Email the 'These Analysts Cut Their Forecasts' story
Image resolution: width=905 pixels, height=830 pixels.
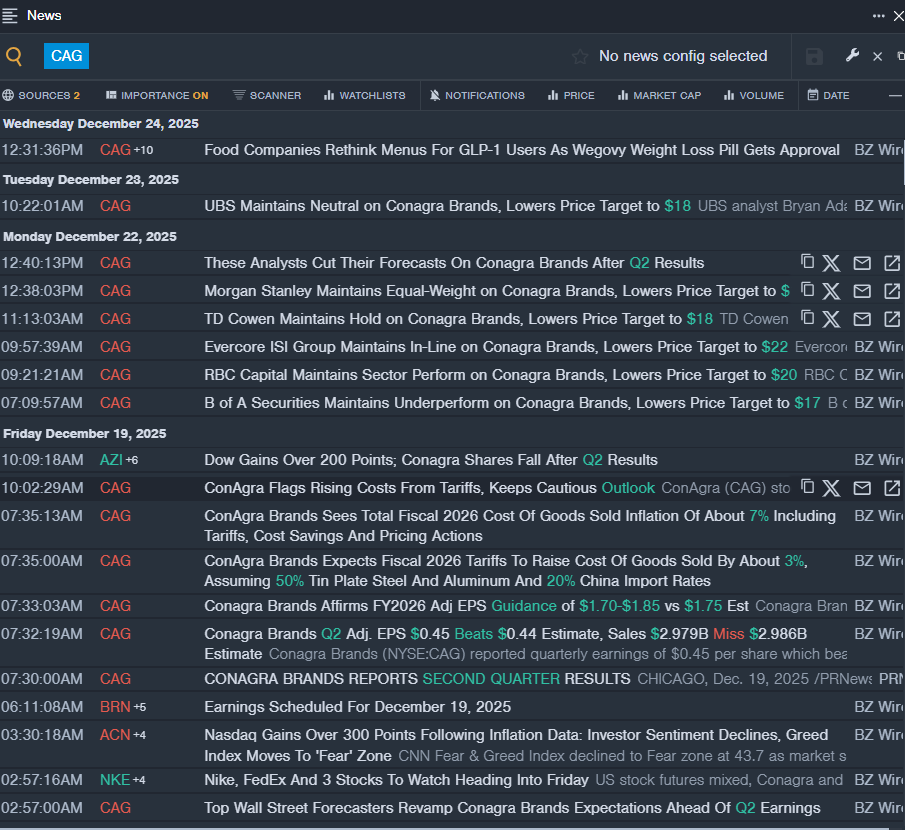pos(862,263)
